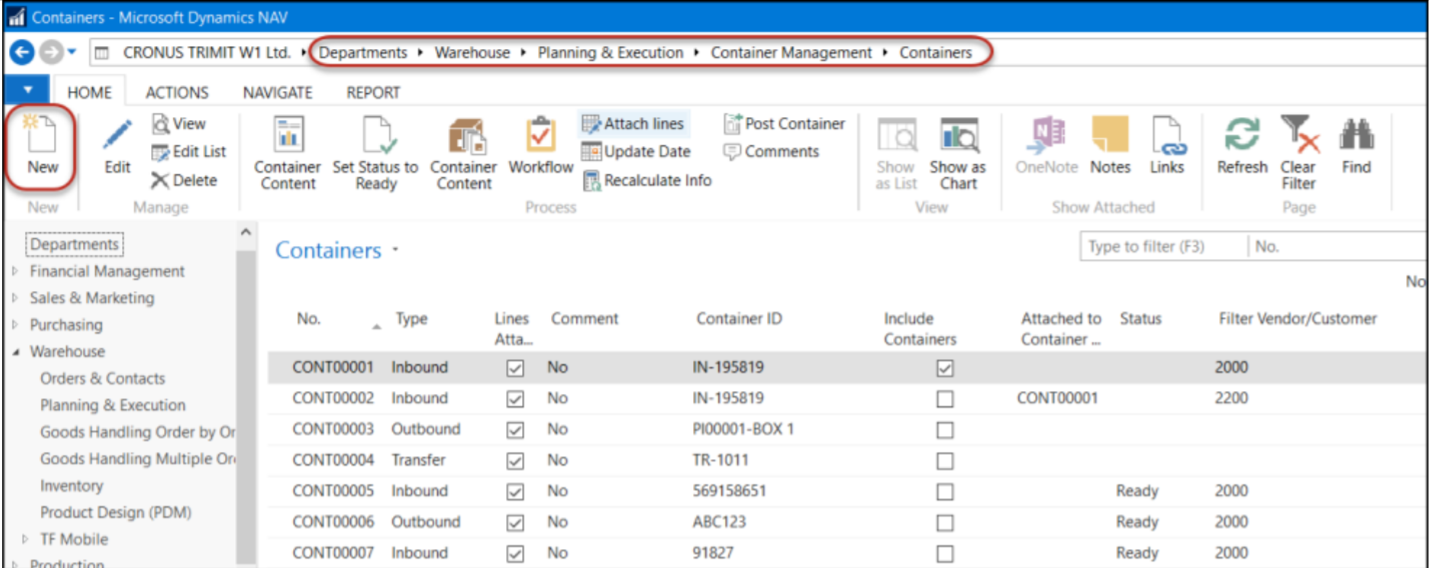Toggle Lines Attached for CONT00007
The width and height of the screenshot is (1429, 568).
(x=515, y=553)
